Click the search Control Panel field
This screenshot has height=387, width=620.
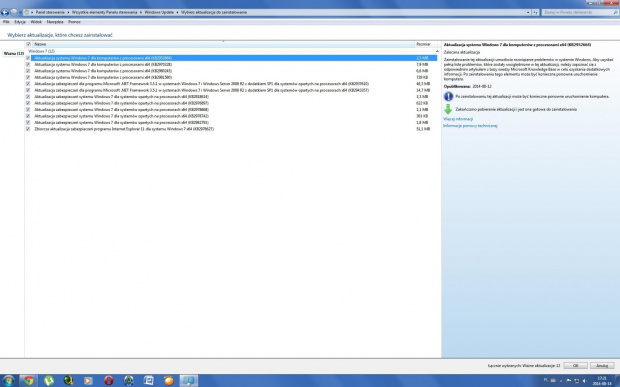click(577, 12)
